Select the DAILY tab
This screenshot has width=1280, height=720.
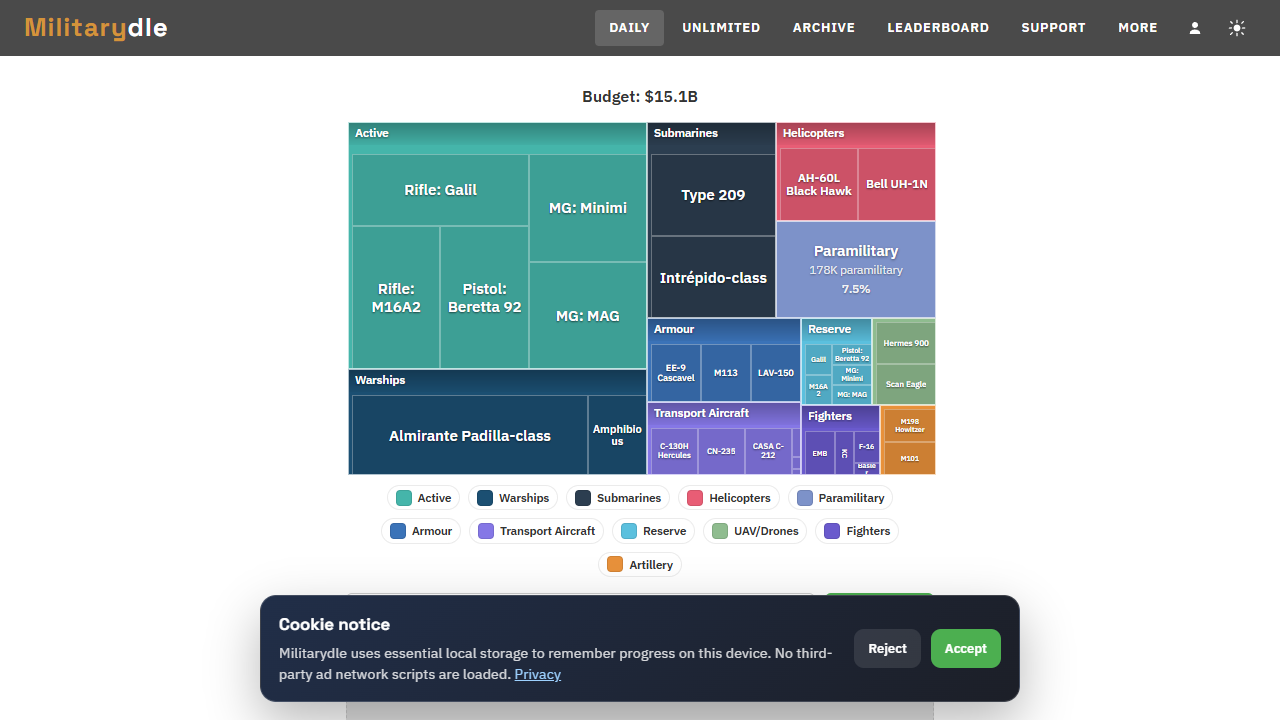coord(629,28)
